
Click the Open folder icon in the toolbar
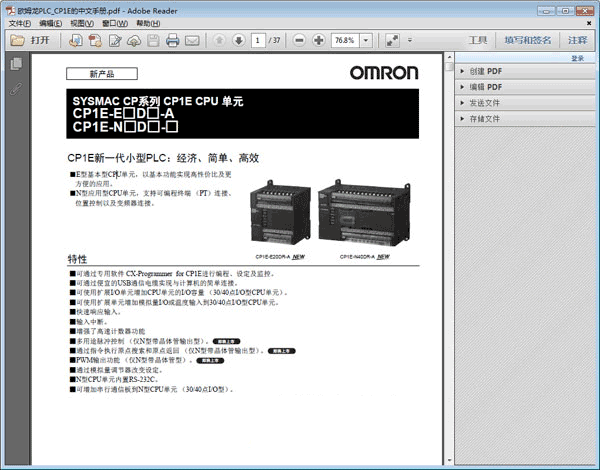(x=17, y=40)
